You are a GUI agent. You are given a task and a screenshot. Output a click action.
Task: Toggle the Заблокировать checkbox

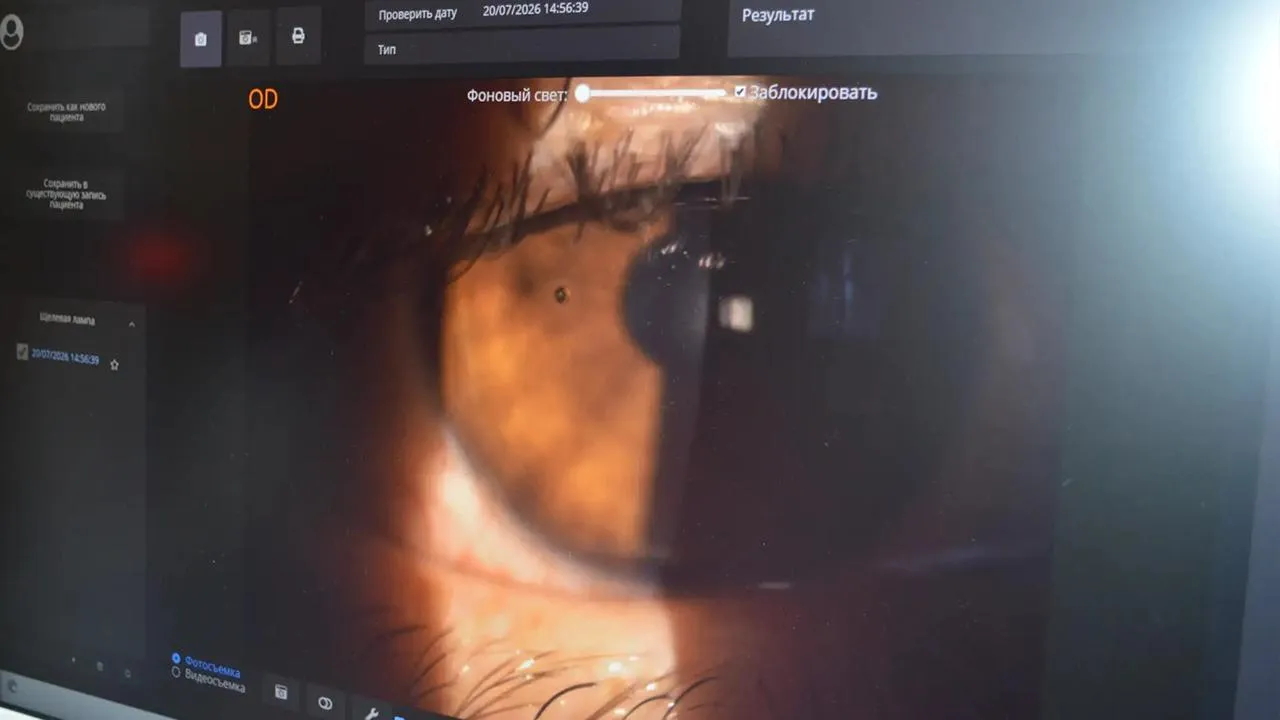[x=740, y=92]
